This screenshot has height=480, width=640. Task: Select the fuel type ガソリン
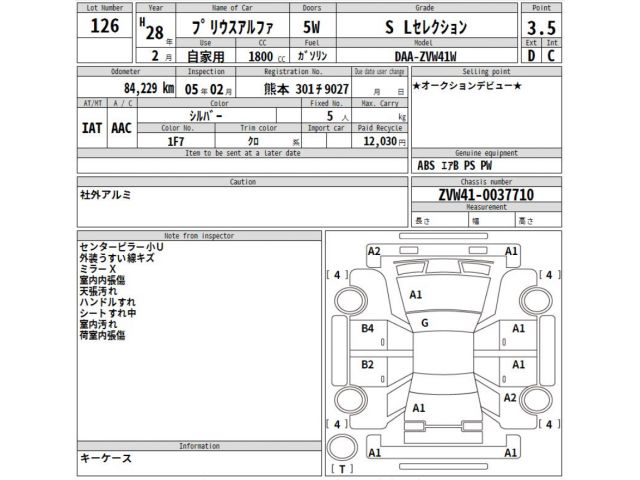[312, 56]
